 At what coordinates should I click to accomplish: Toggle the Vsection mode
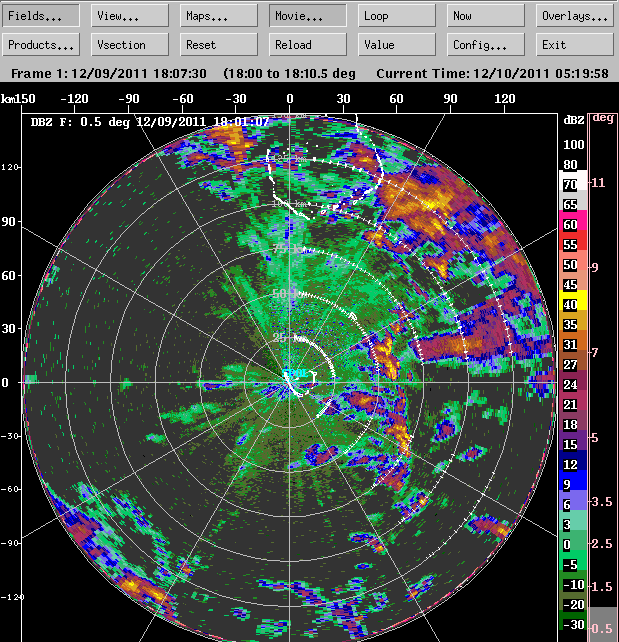pyautogui.click(x=130, y=45)
